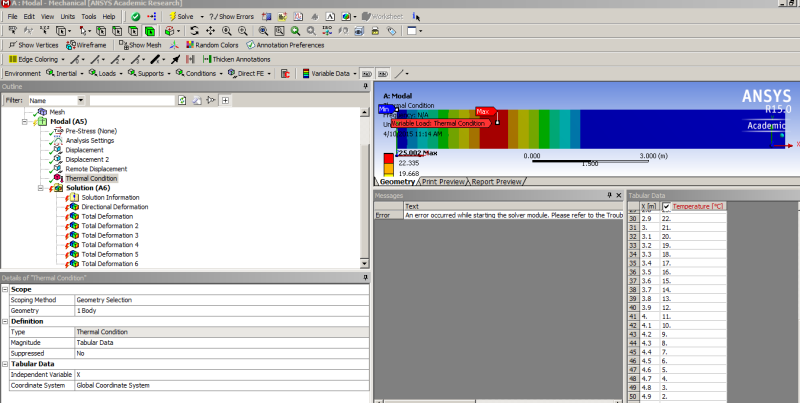
Task: Toggle Thicken Annotations
Action: pos(236,59)
